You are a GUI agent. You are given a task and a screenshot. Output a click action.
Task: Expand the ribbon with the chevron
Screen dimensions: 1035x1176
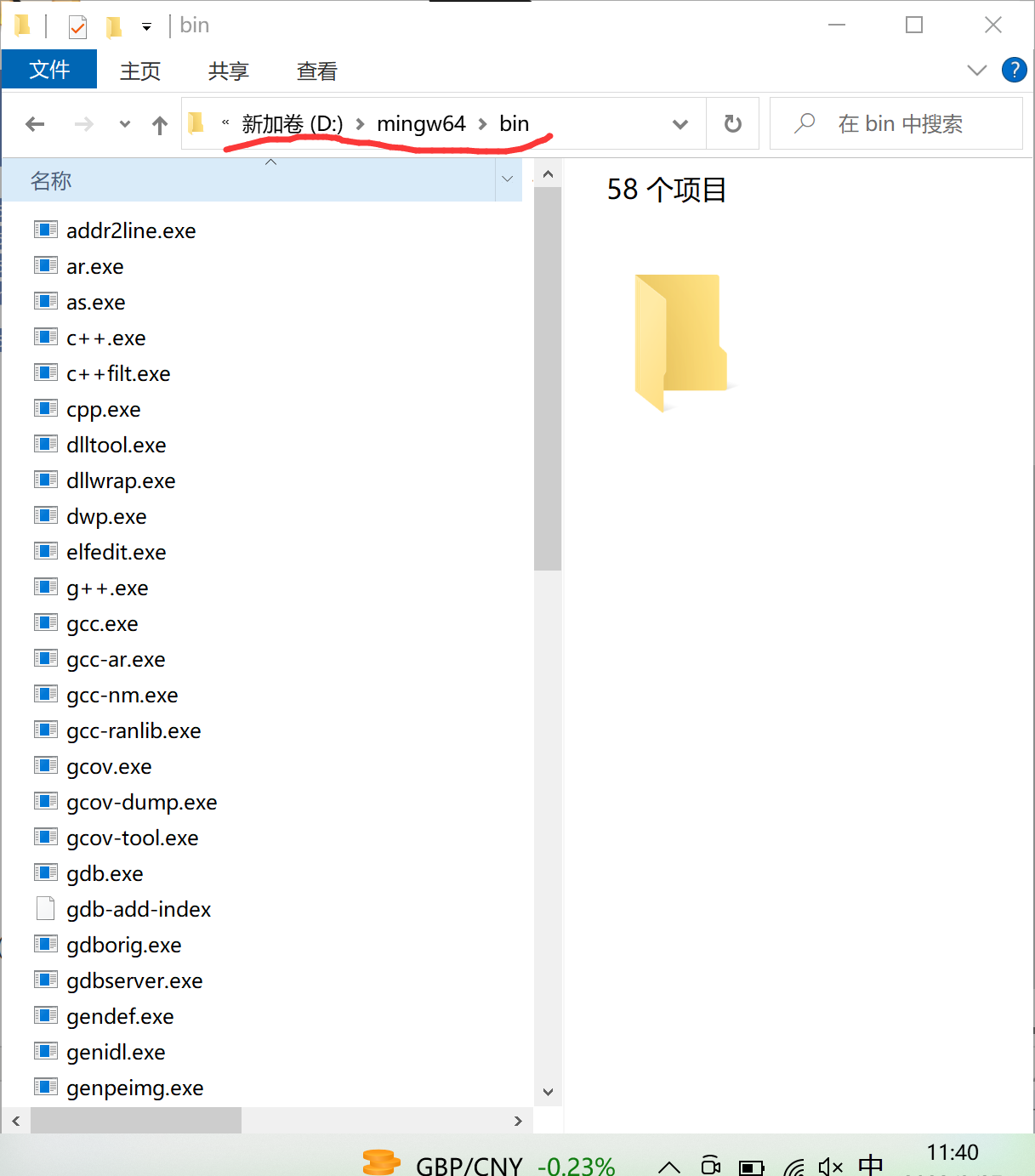coord(976,70)
